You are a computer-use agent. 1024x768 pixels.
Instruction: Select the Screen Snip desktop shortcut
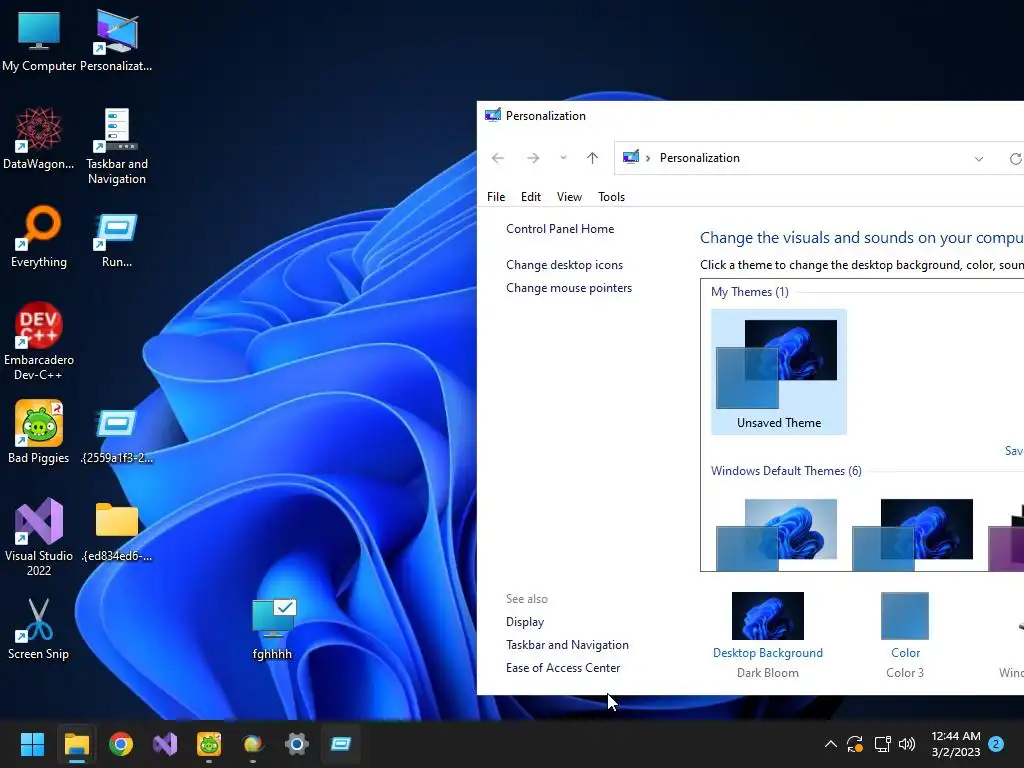[x=39, y=628]
